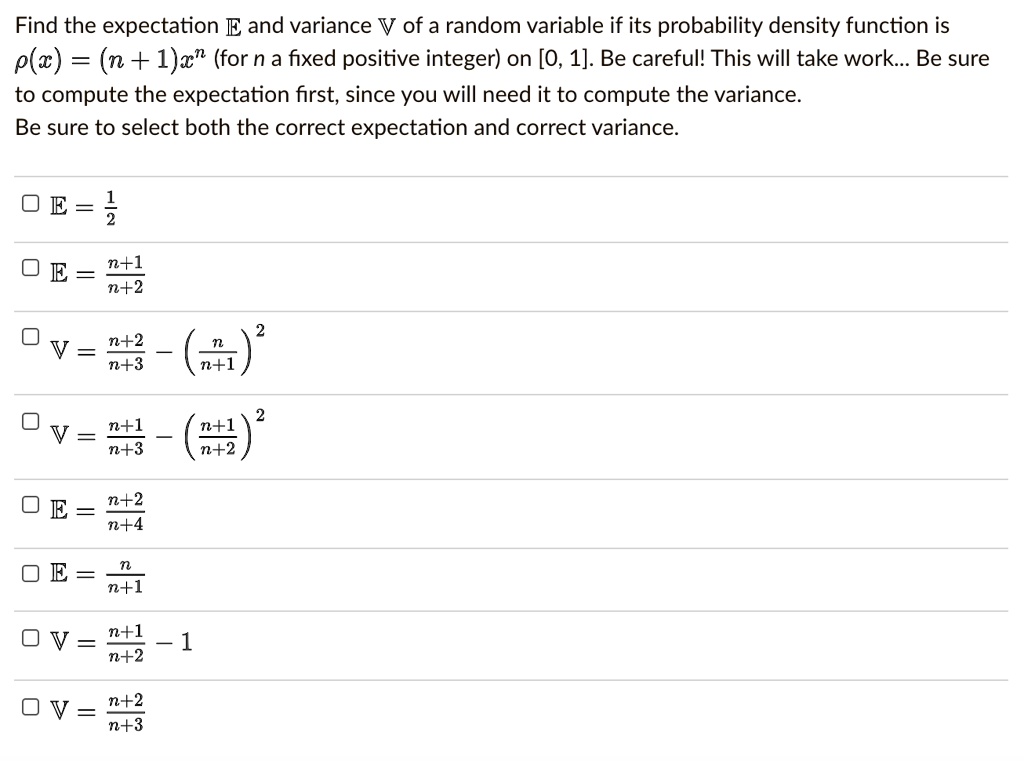The width and height of the screenshot is (1024, 761).
Task: Click the label E = n/(n+1)
Action: (98, 576)
